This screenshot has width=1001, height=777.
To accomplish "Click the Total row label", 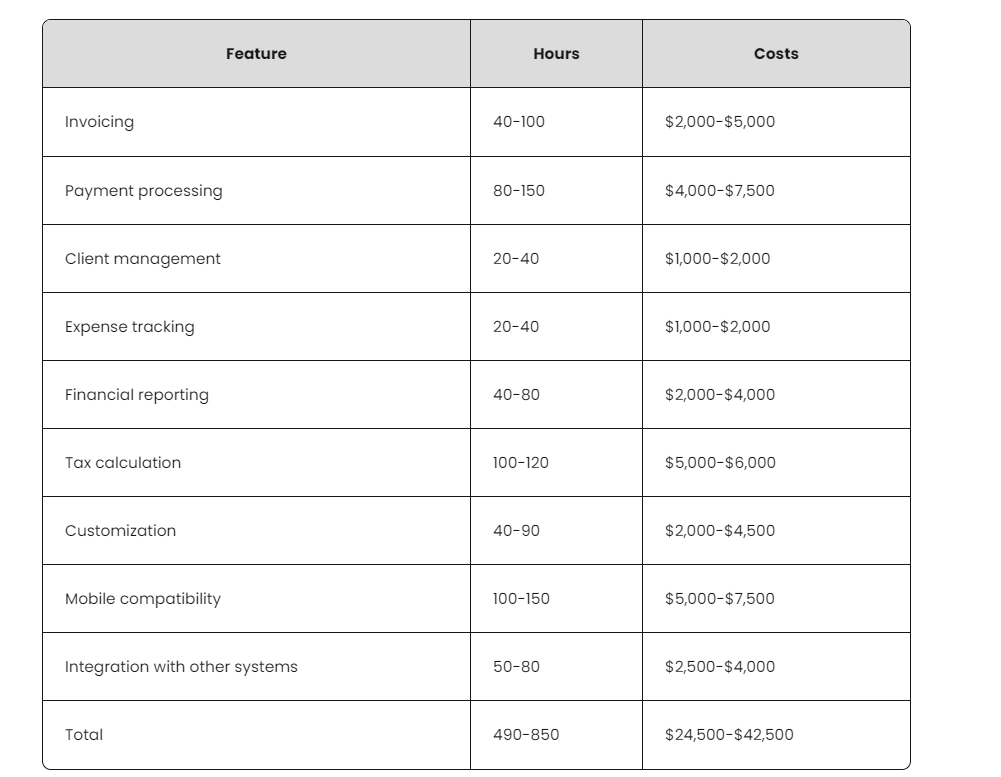I will [x=84, y=734].
